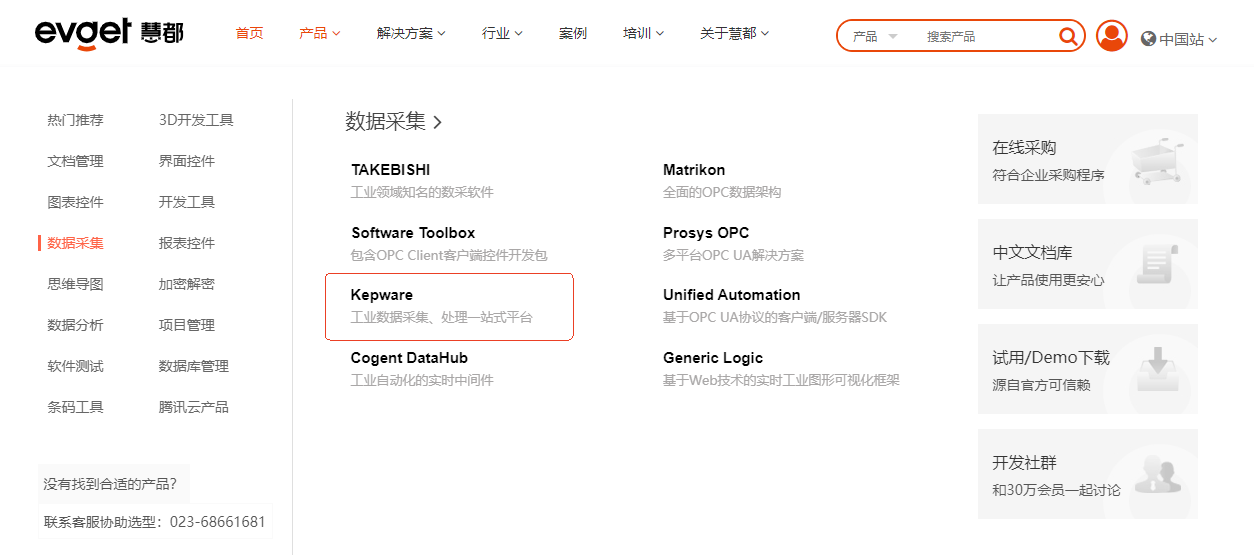Select the 3D开发工具 category
1254x558 pixels.
[x=196, y=120]
